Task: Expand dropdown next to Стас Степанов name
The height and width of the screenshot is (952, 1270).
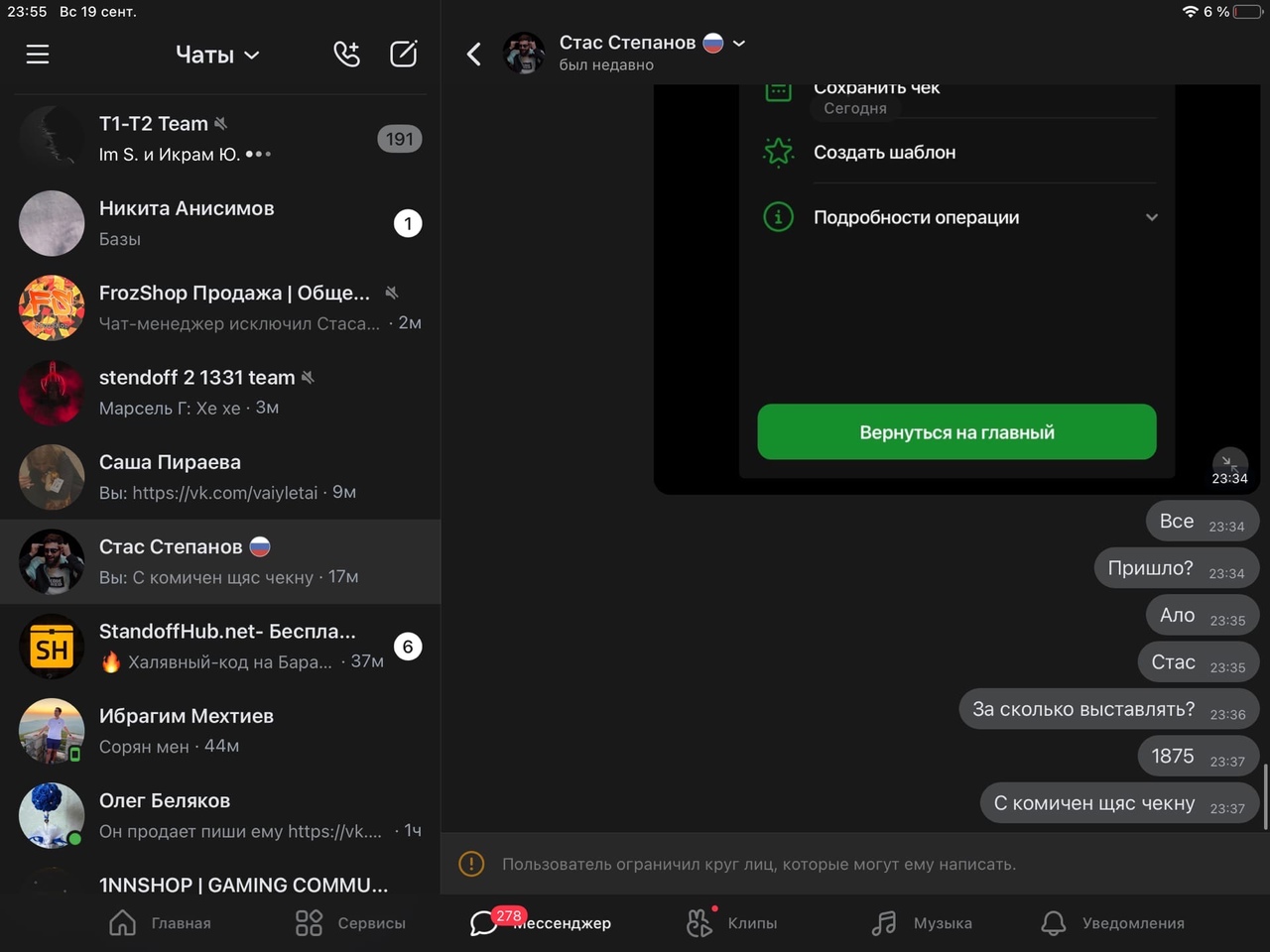Action: tap(739, 44)
